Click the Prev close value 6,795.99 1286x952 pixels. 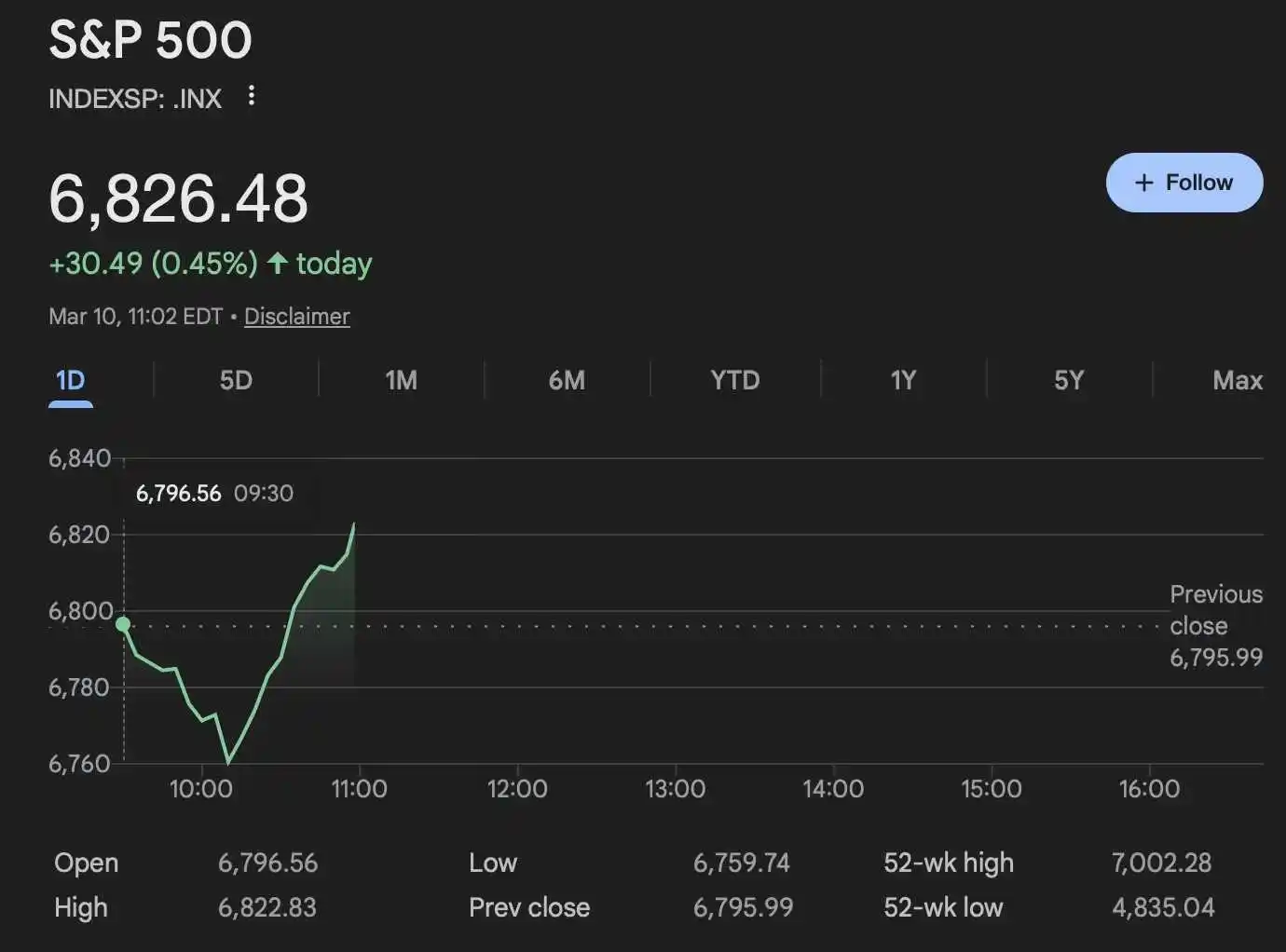[x=743, y=907]
